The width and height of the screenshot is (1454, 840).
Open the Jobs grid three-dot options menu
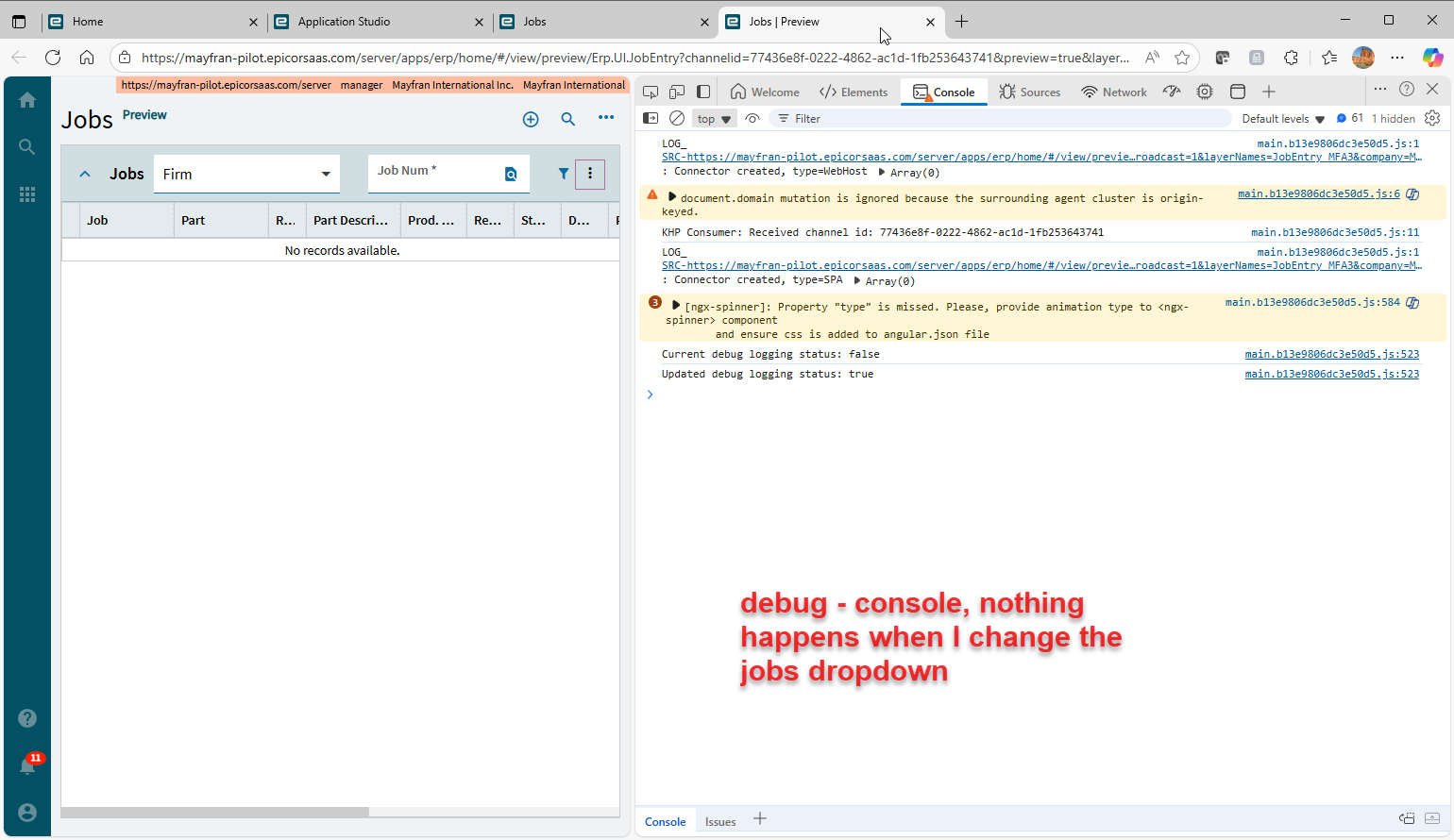click(590, 174)
